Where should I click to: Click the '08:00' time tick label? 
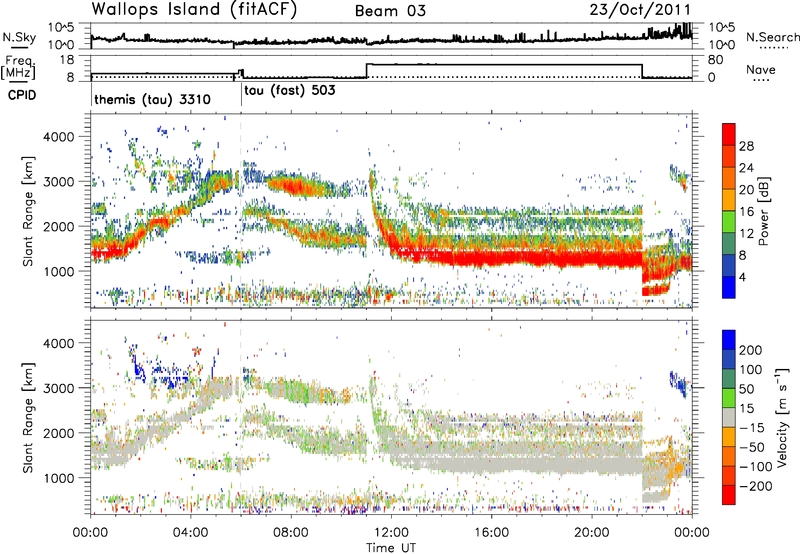291,533
